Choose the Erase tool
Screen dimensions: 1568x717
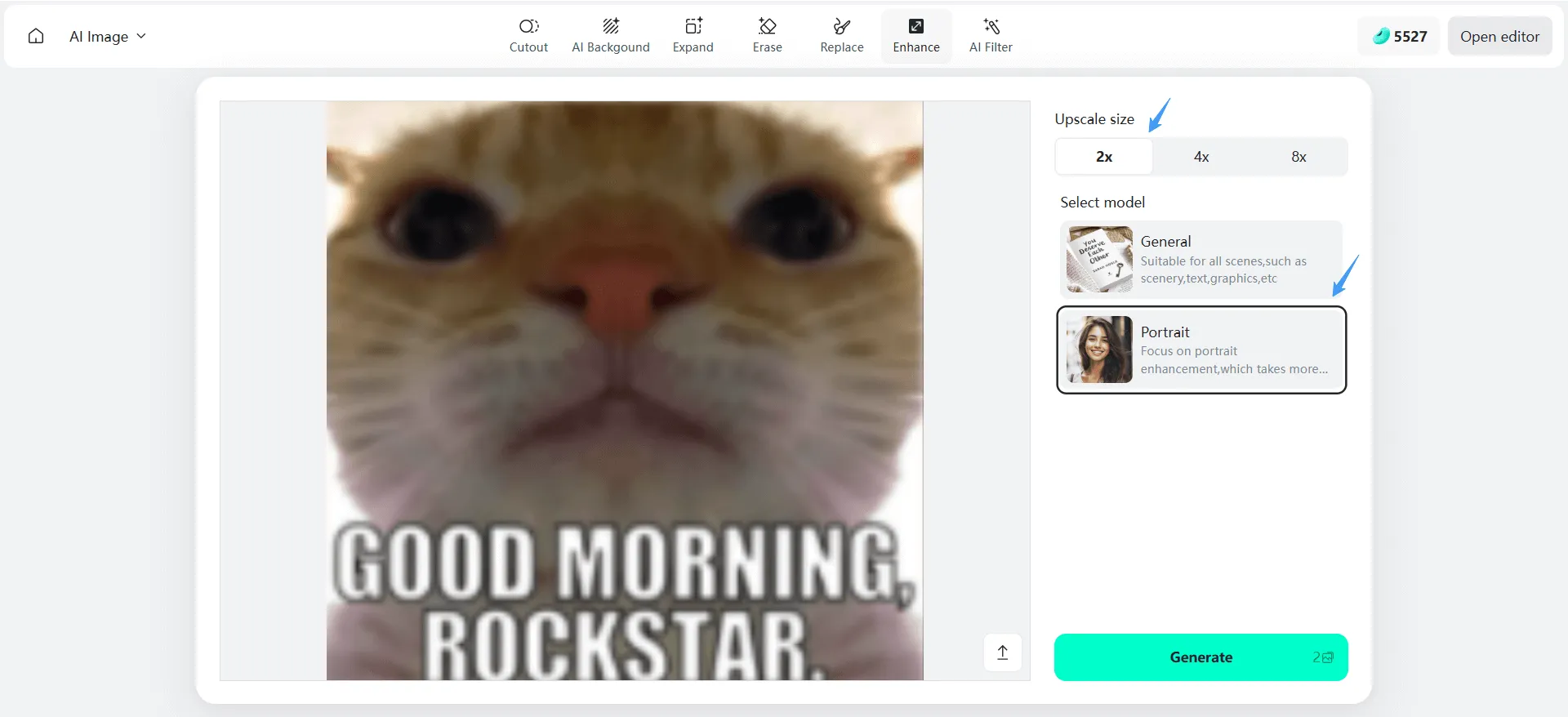pyautogui.click(x=767, y=36)
